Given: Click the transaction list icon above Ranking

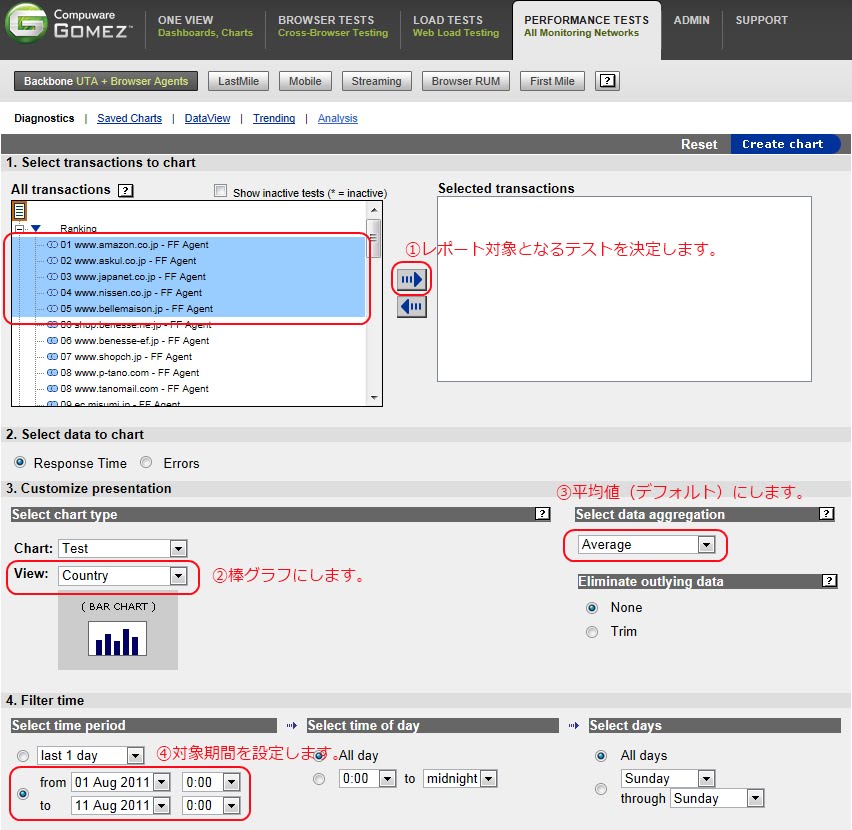Looking at the screenshot, I should (x=20, y=211).
